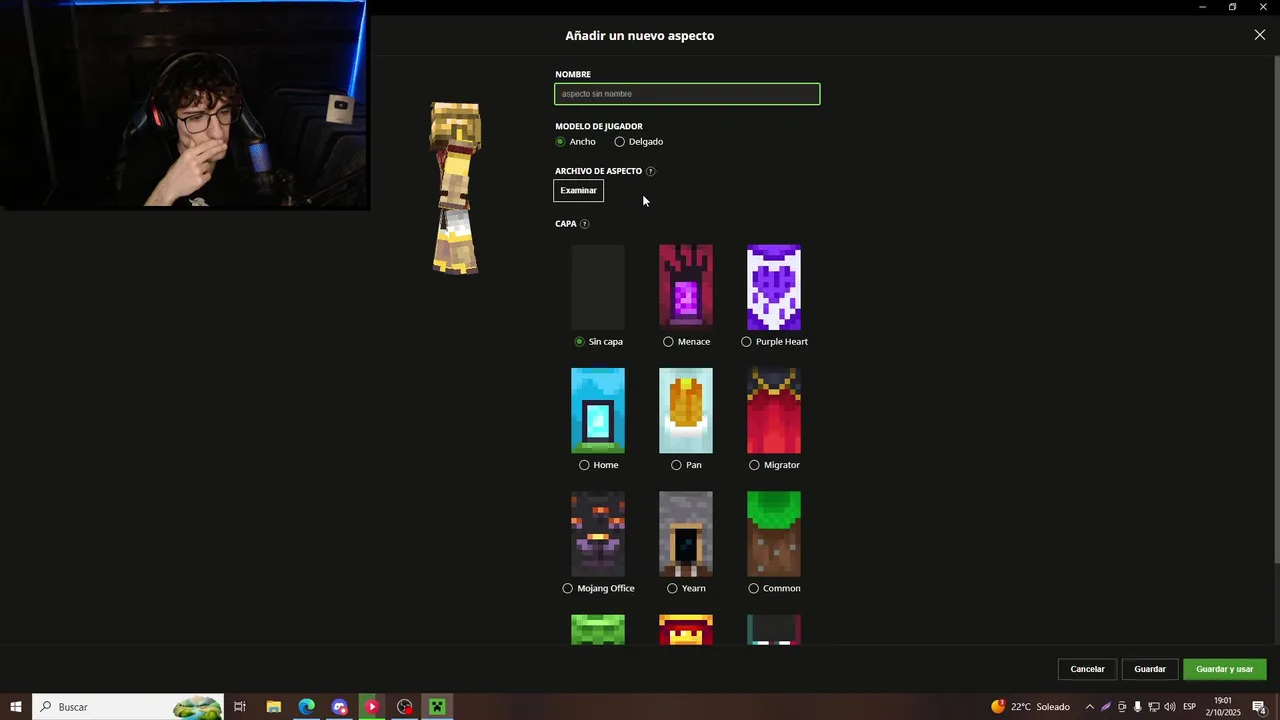1280x720 pixels.
Task: Click the microphone tray icon
Action: tap(1138, 707)
